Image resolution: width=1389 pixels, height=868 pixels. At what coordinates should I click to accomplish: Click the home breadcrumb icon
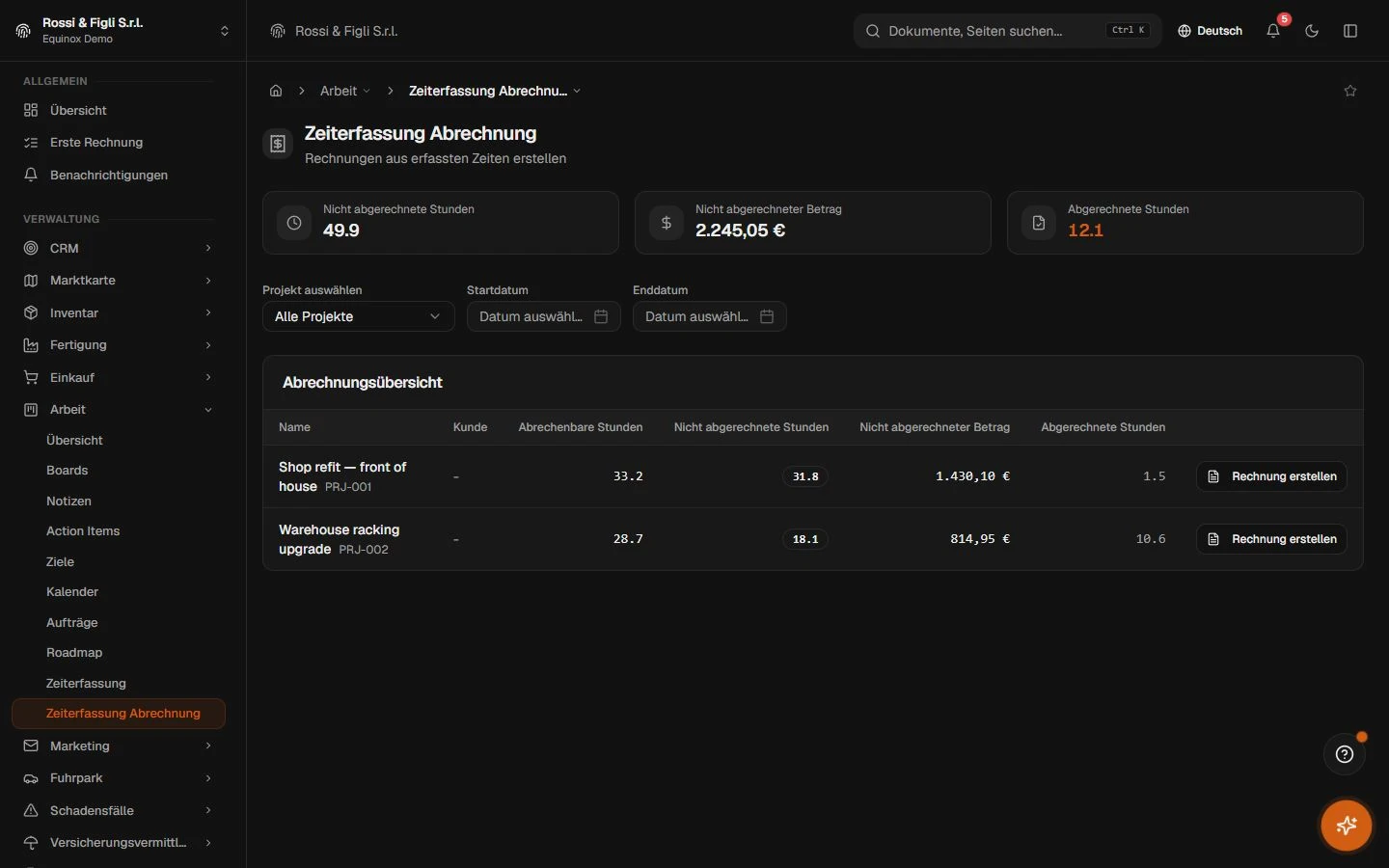point(276,91)
